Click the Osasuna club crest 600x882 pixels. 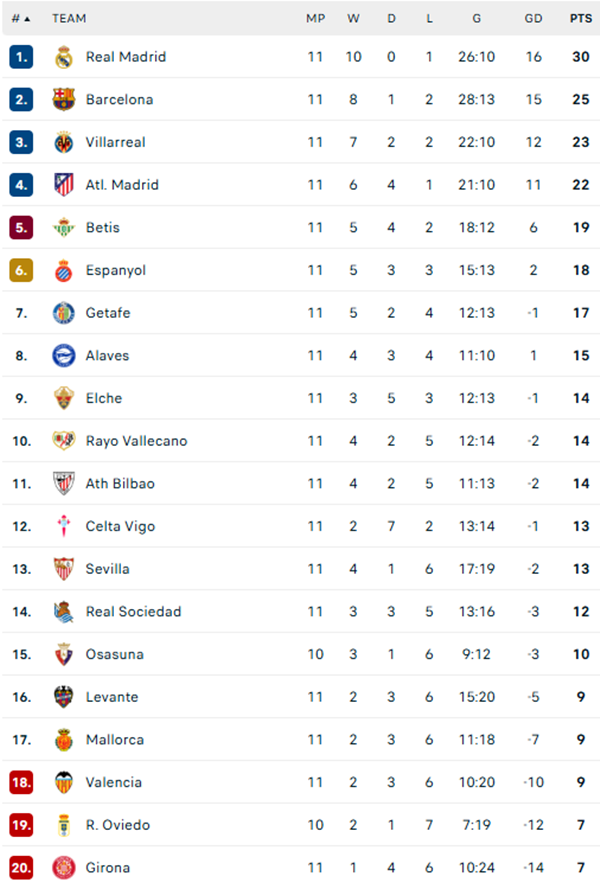click(x=60, y=654)
